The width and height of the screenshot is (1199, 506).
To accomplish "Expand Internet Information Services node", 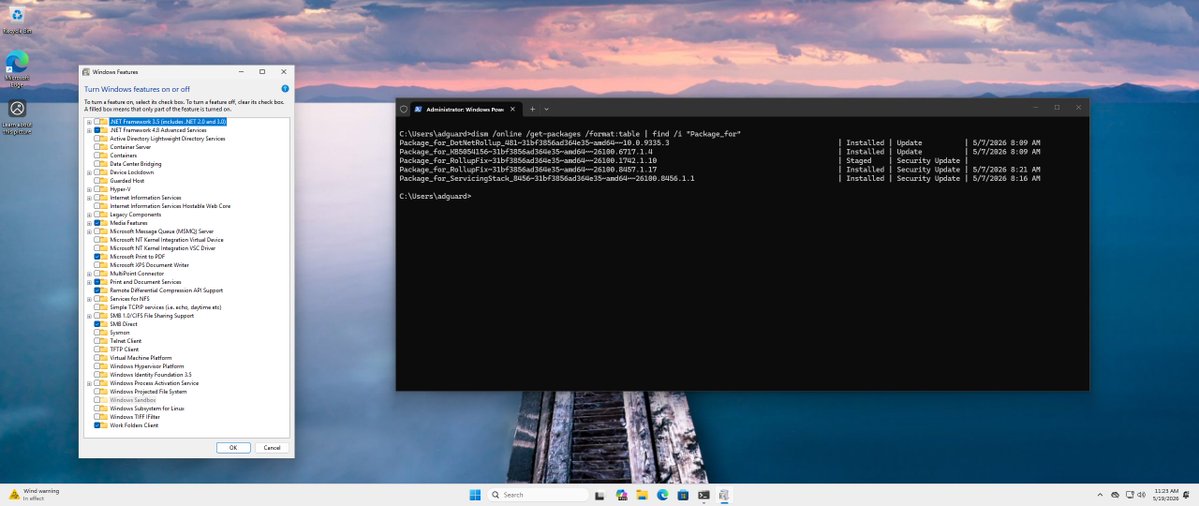I will pyautogui.click(x=89, y=197).
